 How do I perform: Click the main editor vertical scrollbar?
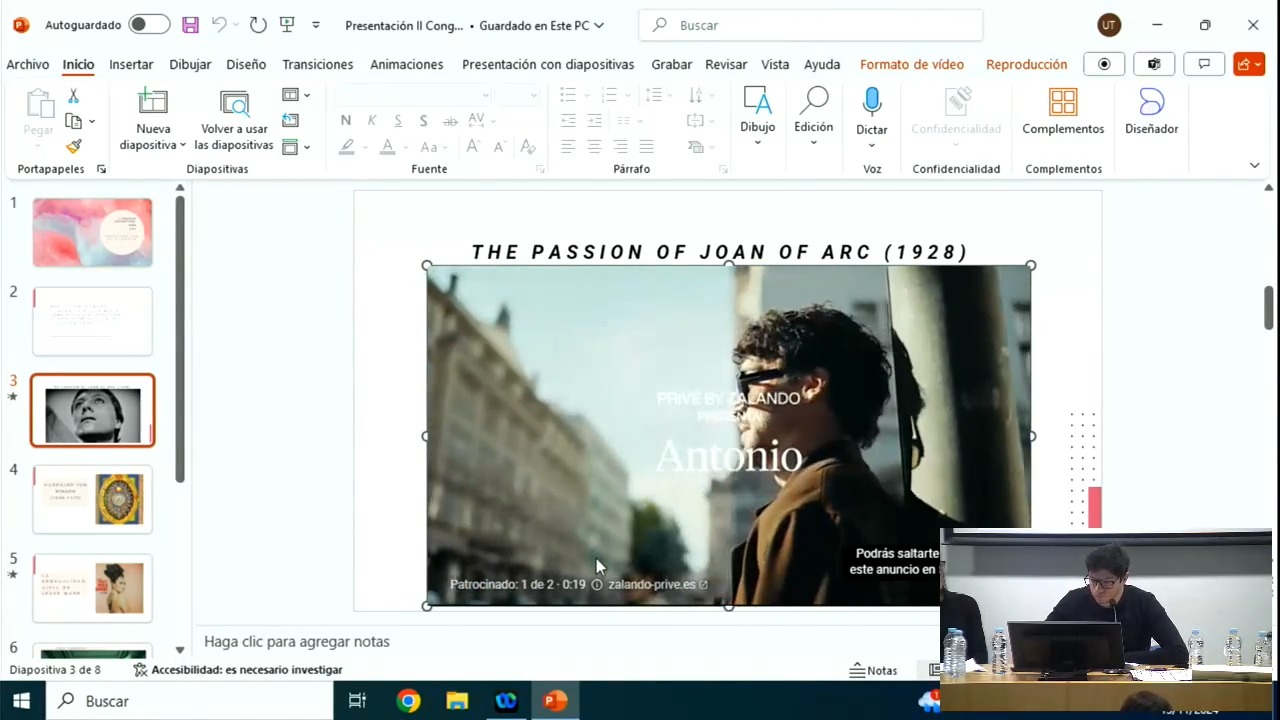(1268, 310)
